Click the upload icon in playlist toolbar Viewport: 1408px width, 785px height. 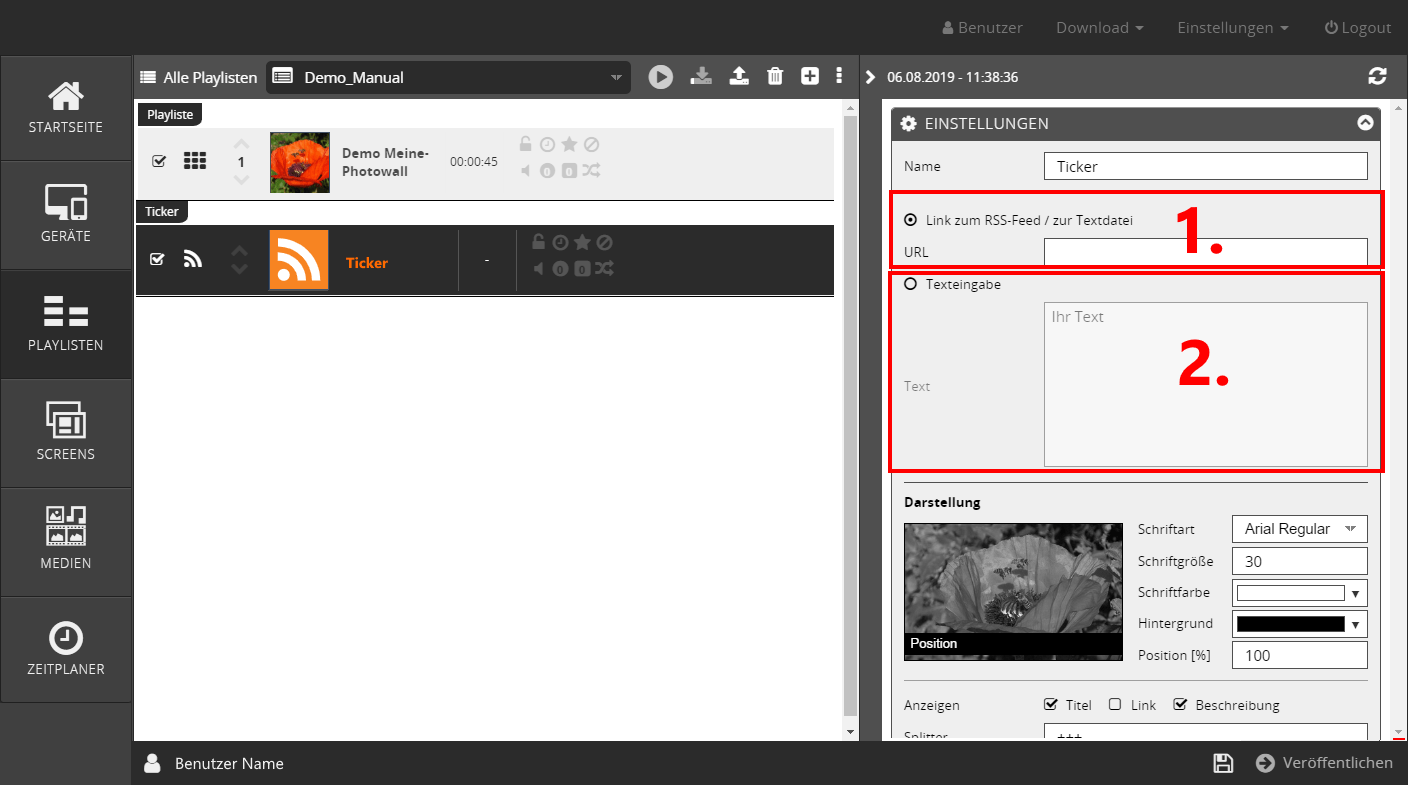click(x=739, y=77)
